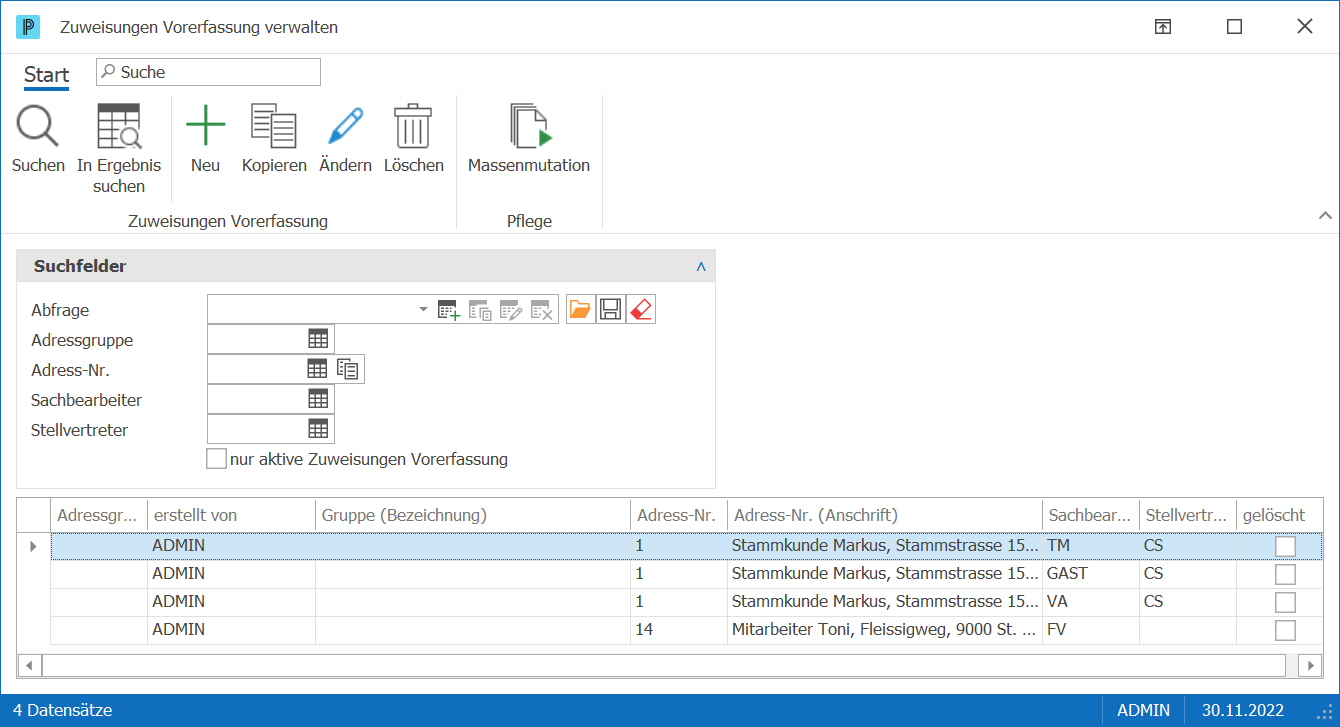Clear search fields with the eraser icon

tap(641, 310)
